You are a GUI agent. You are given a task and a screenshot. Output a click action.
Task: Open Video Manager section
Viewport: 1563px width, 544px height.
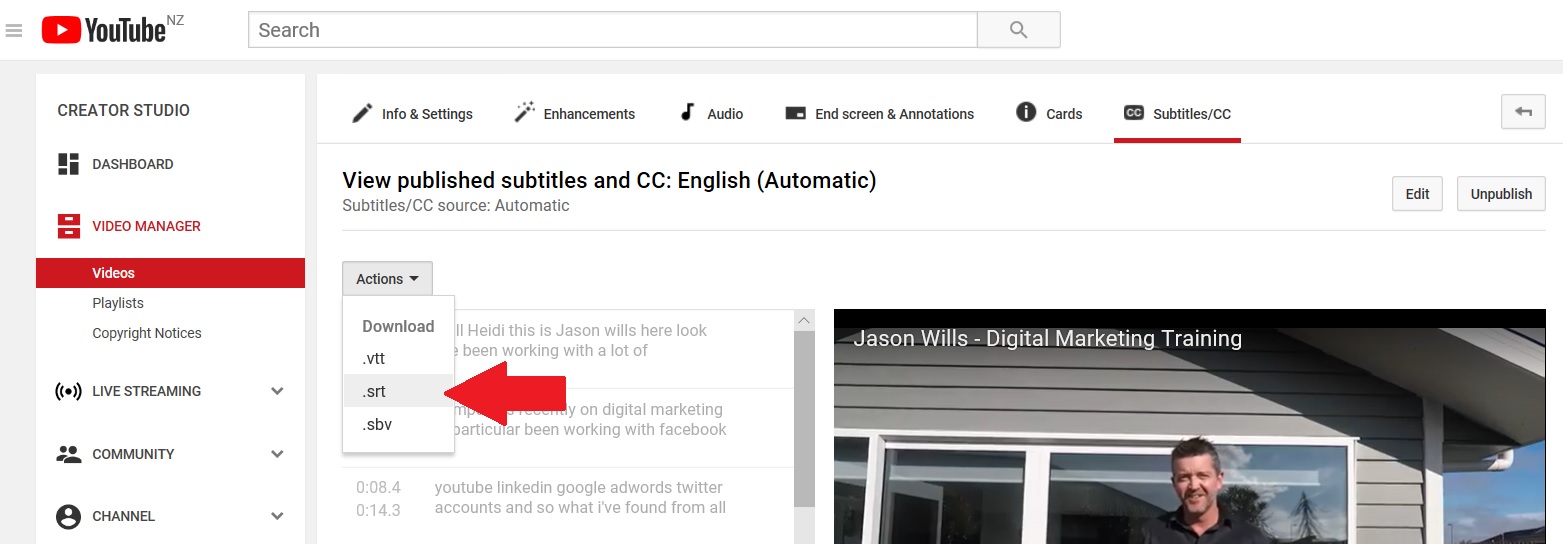tap(146, 226)
